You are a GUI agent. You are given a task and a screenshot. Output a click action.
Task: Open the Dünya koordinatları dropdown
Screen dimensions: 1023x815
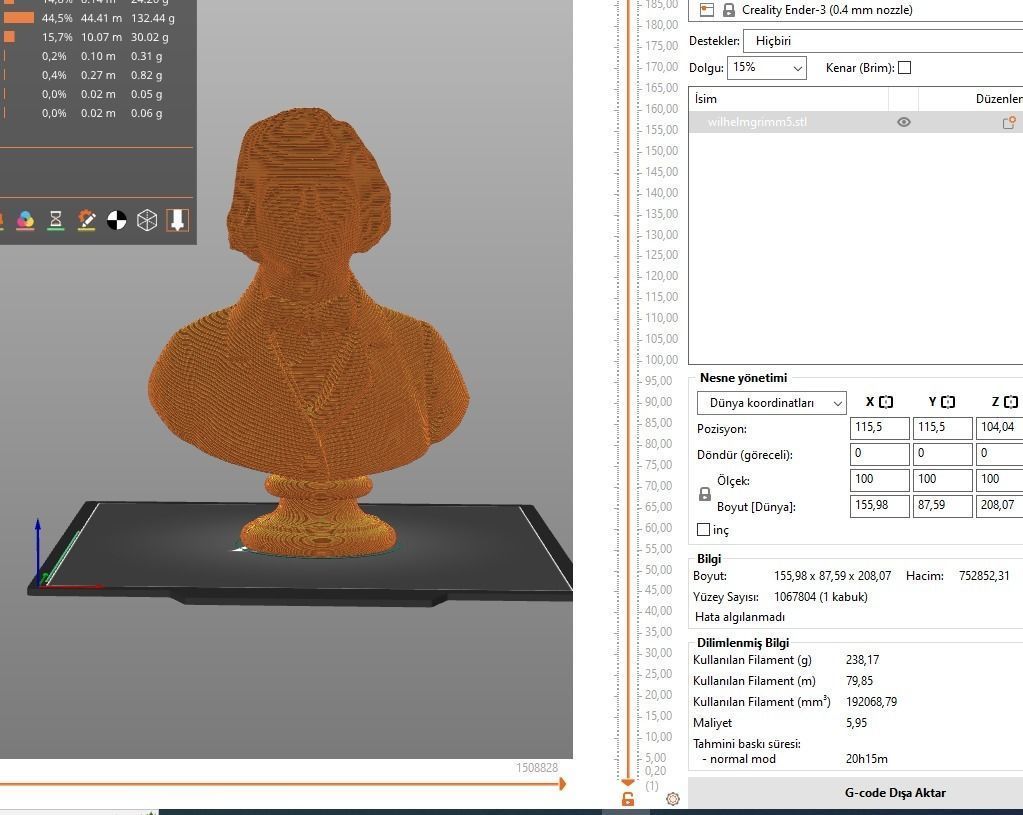click(772, 403)
